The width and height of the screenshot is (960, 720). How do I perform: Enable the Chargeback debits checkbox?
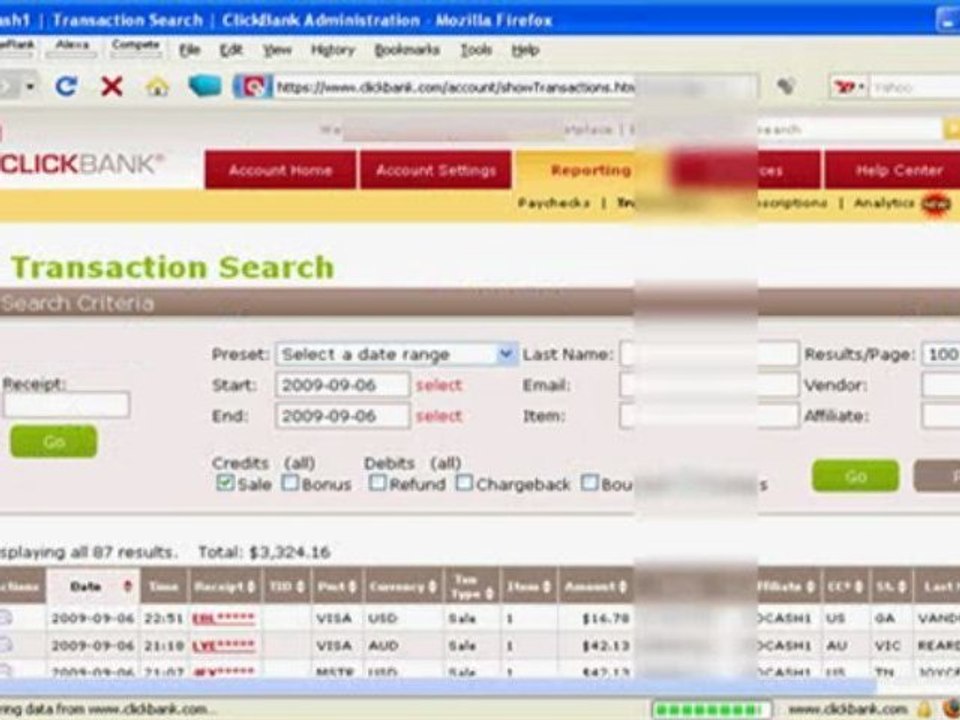click(464, 482)
